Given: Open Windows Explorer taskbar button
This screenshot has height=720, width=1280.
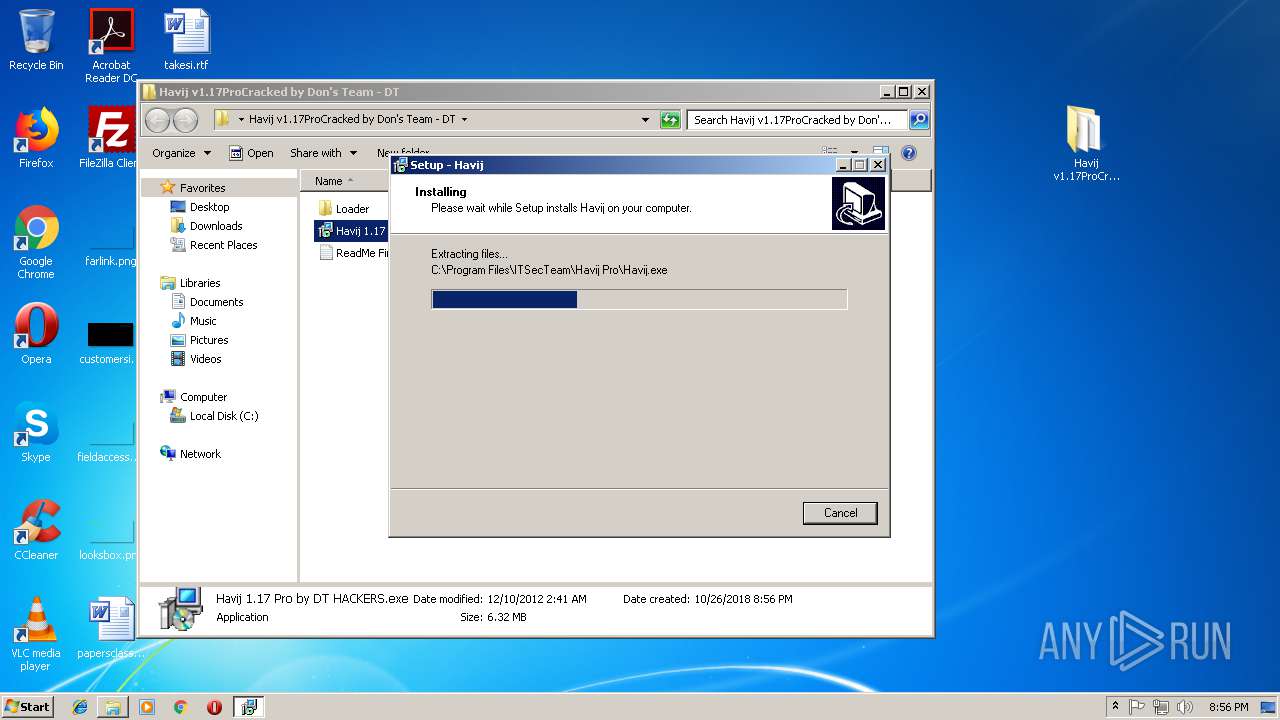Looking at the screenshot, I should tap(113, 707).
